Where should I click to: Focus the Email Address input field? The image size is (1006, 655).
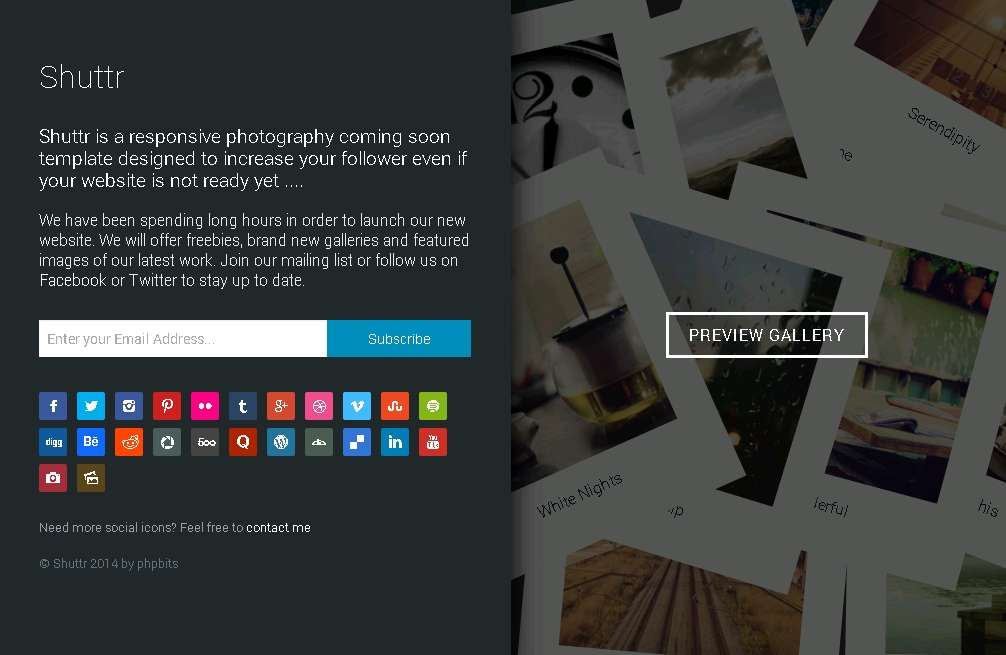click(183, 339)
